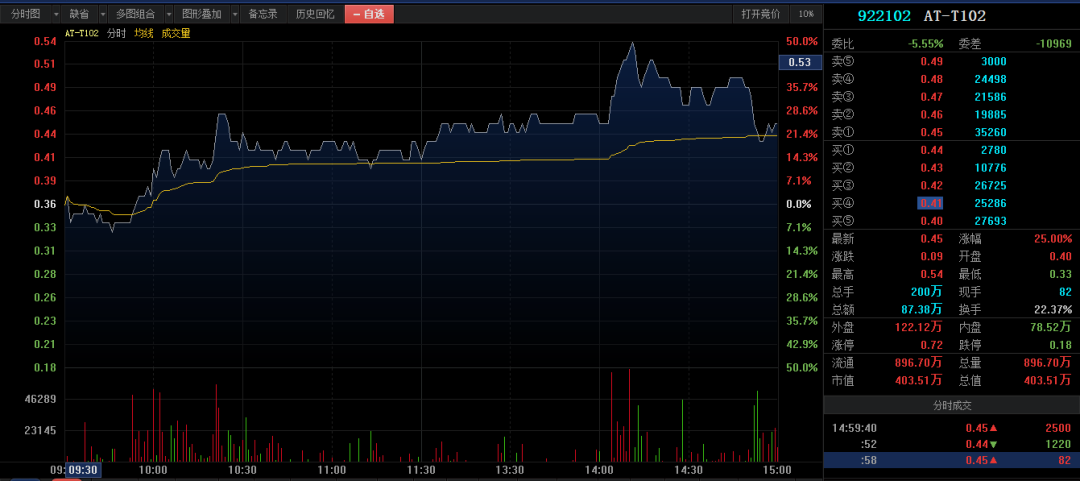Toggle the 10% scale button
The height and width of the screenshot is (481, 1080).
(806, 14)
